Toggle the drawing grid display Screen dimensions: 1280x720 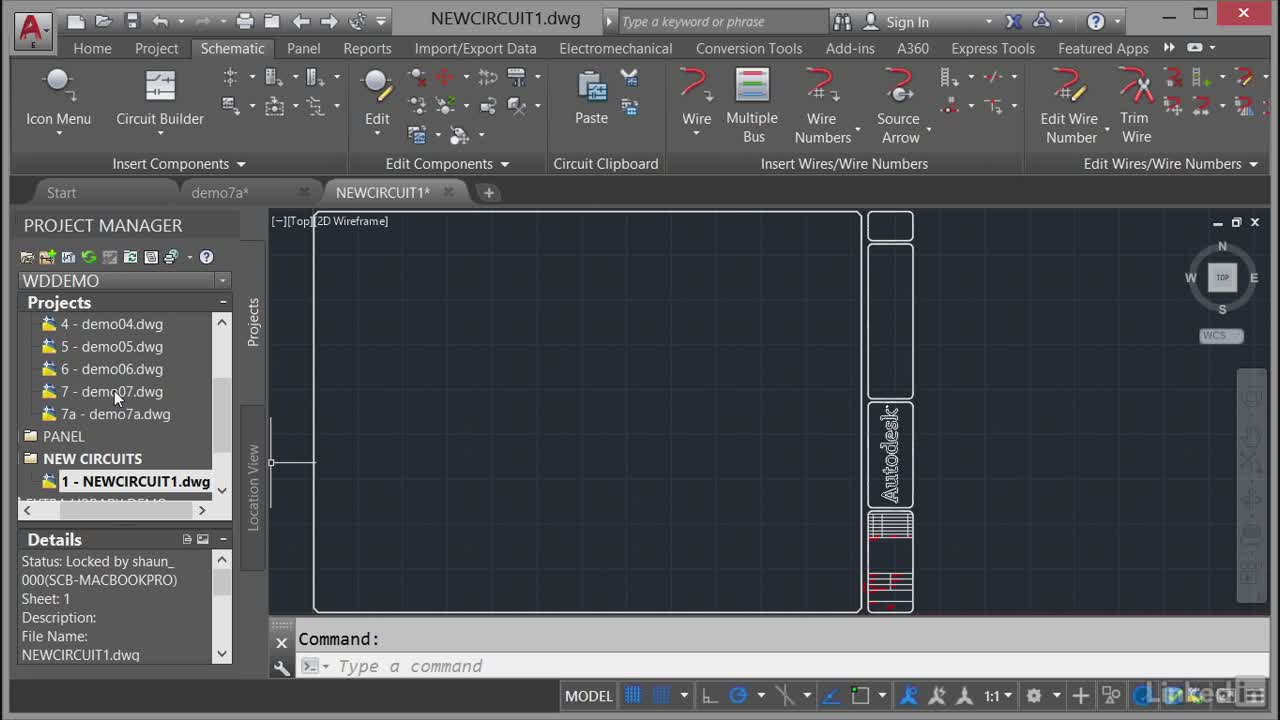pos(634,696)
